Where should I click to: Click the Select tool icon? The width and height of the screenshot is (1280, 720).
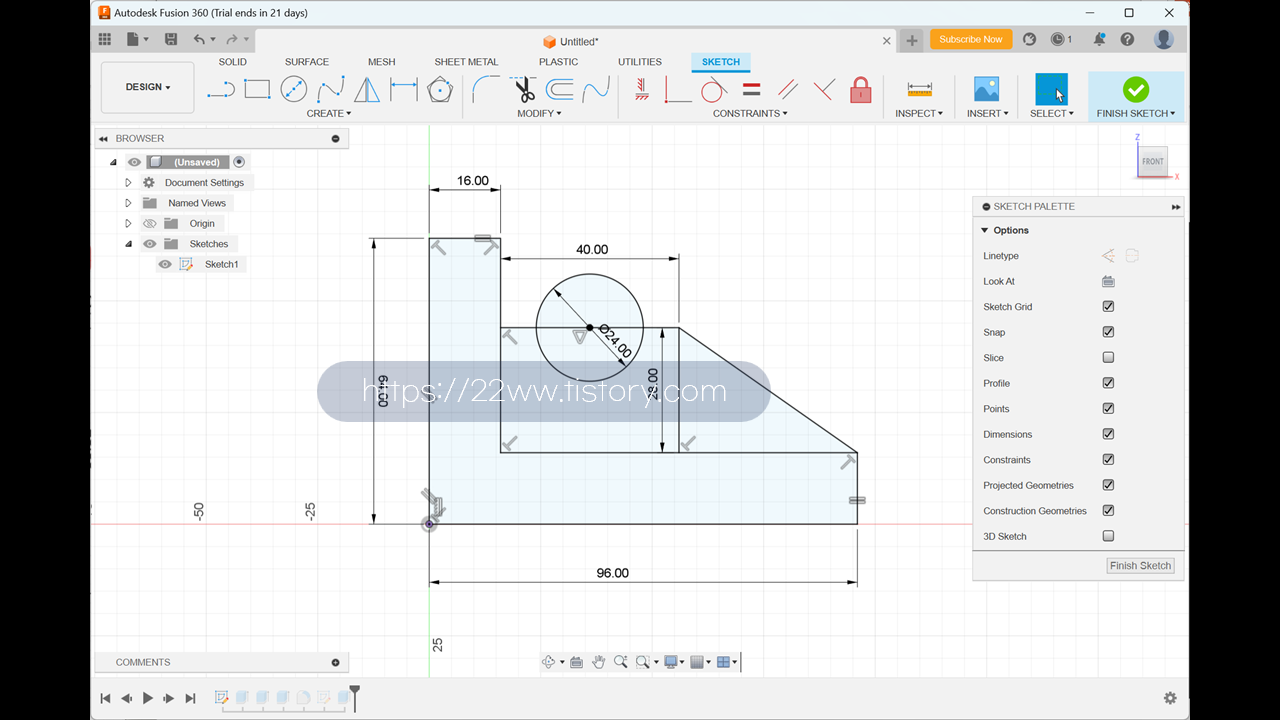[1051, 90]
